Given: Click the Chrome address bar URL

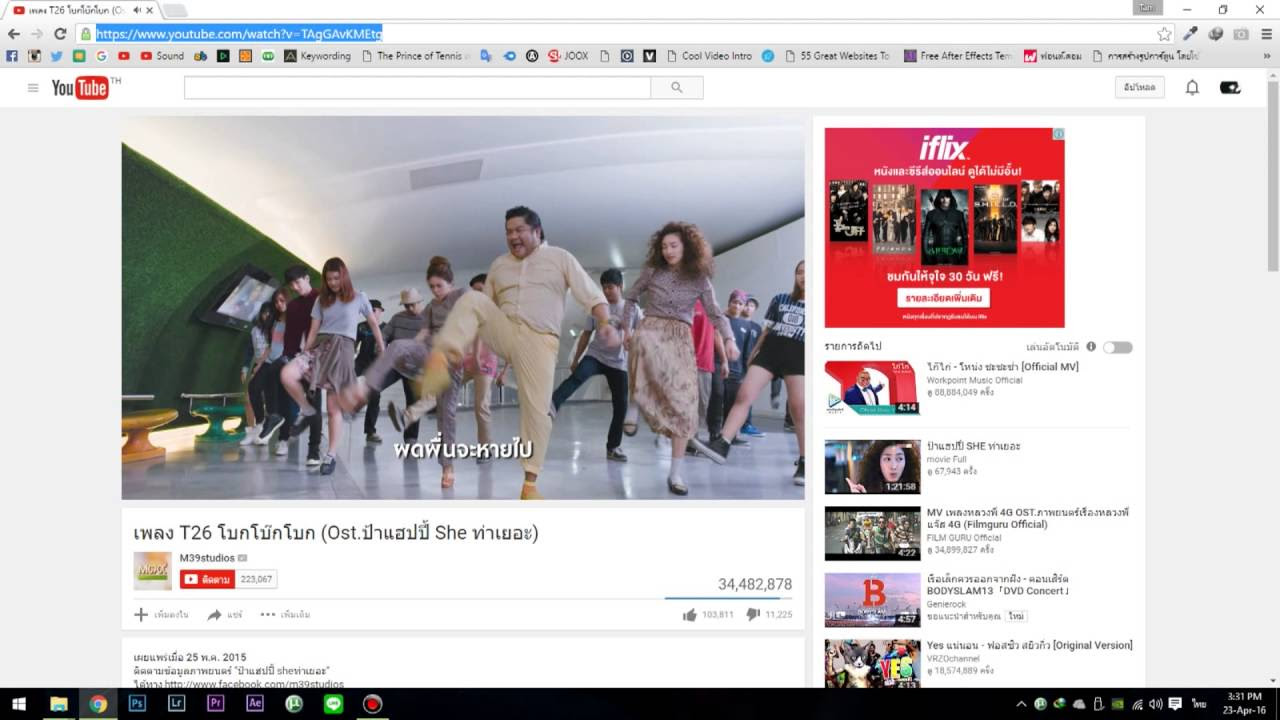Looking at the screenshot, I should tap(239, 34).
